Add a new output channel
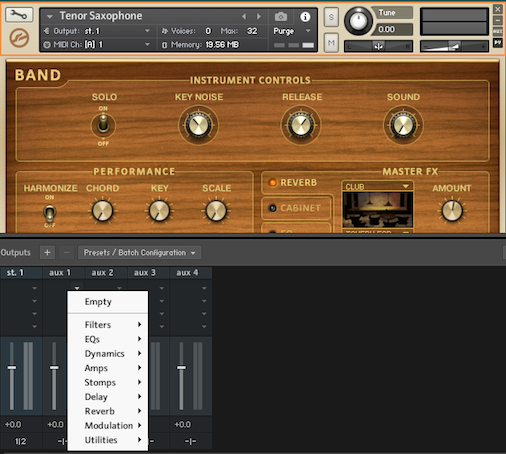Viewport: 506px width, 454px height. click(47, 252)
